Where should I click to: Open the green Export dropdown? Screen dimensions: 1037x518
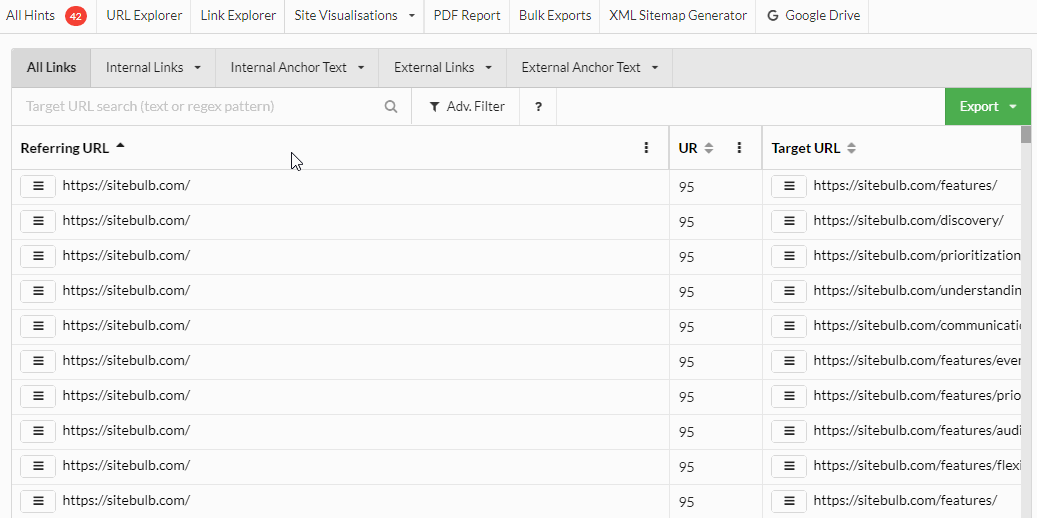click(987, 107)
